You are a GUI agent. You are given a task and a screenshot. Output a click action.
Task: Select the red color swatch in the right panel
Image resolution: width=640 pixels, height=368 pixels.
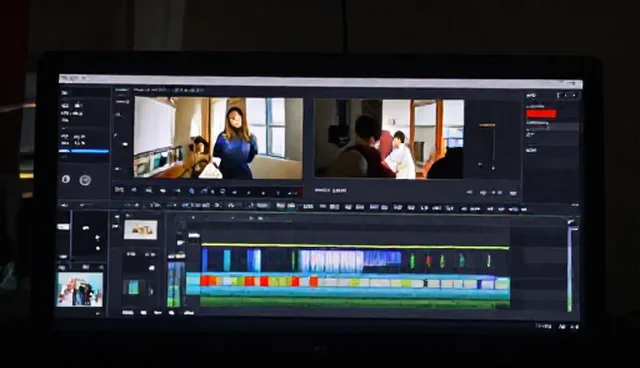coord(541,114)
